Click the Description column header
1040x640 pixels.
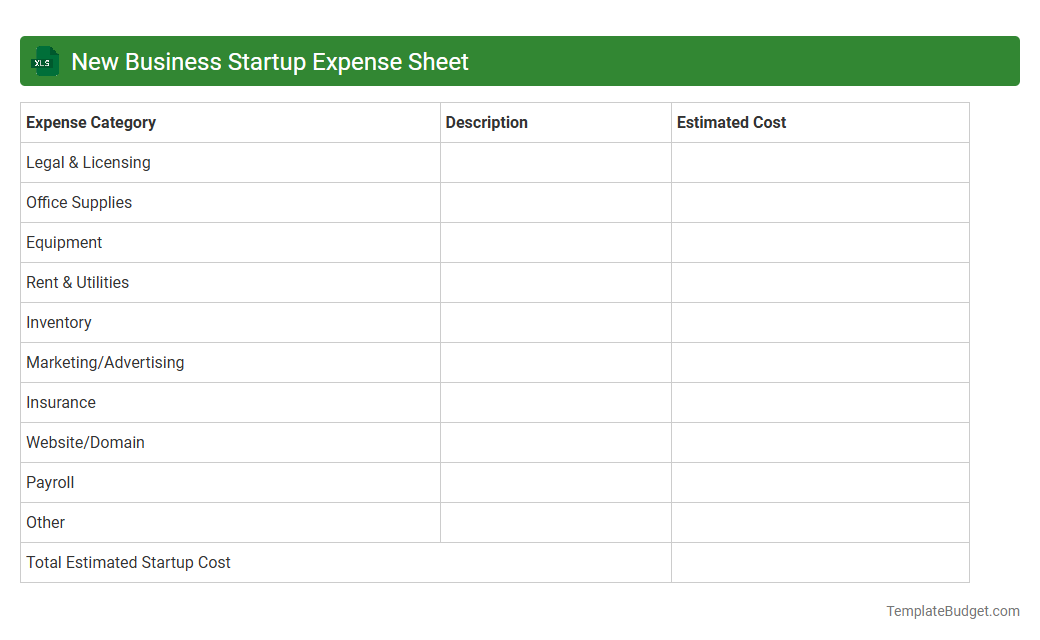tap(487, 122)
